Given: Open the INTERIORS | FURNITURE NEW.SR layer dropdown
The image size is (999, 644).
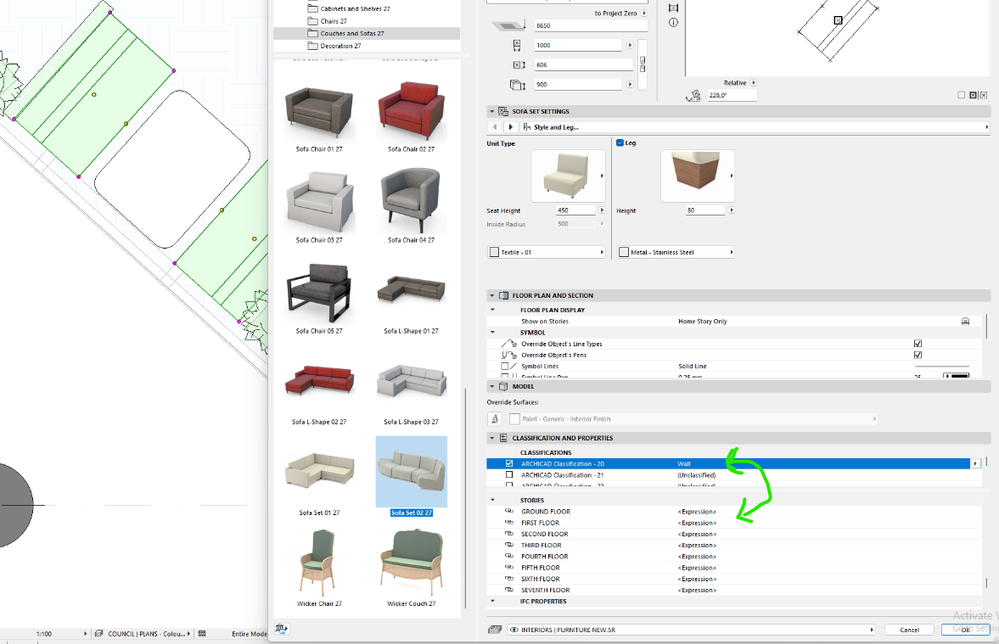Looking at the screenshot, I should coord(692,629).
